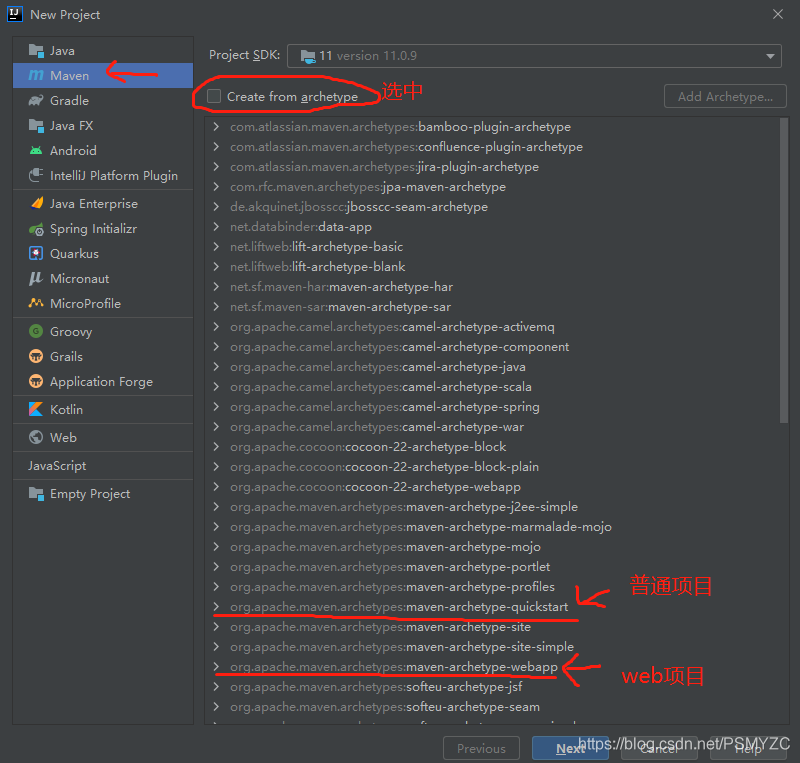Click the Grails icon
The height and width of the screenshot is (763, 800).
36,357
